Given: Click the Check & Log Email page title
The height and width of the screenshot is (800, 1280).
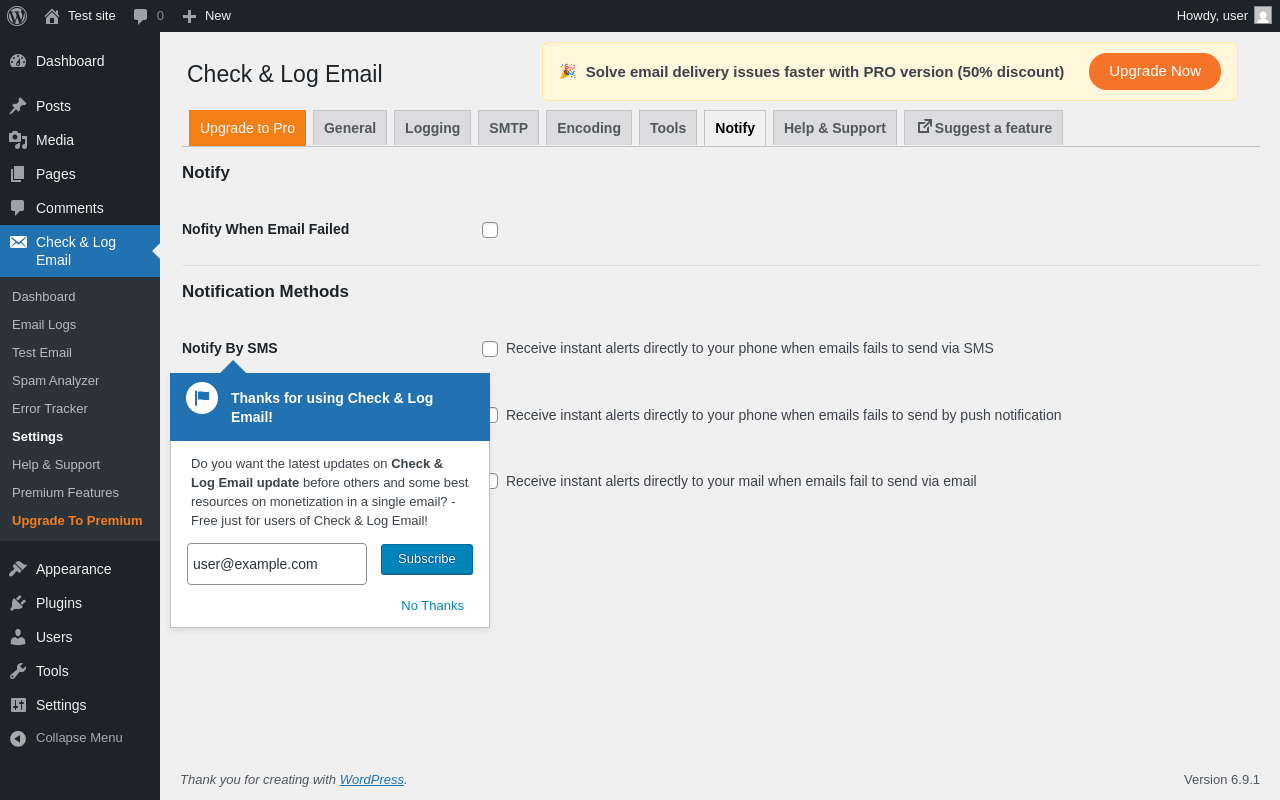Looking at the screenshot, I should [285, 74].
